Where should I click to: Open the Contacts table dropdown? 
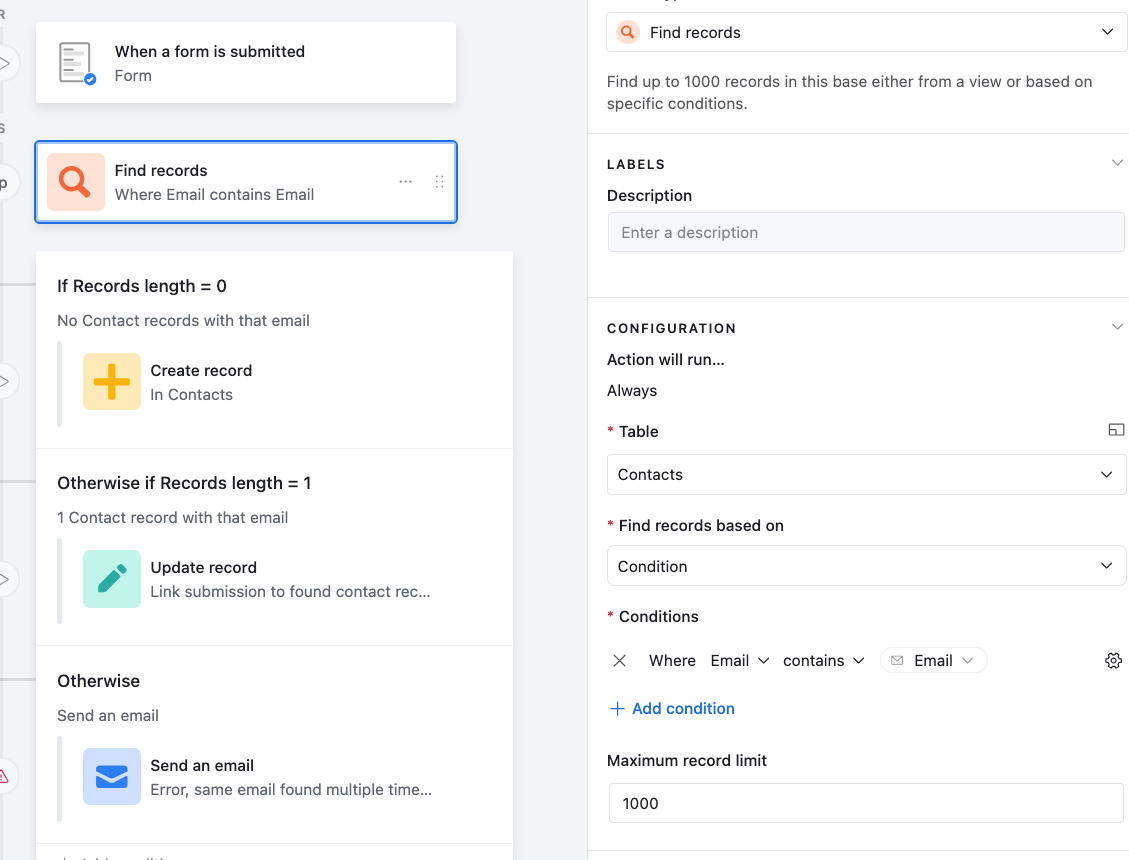click(x=866, y=475)
